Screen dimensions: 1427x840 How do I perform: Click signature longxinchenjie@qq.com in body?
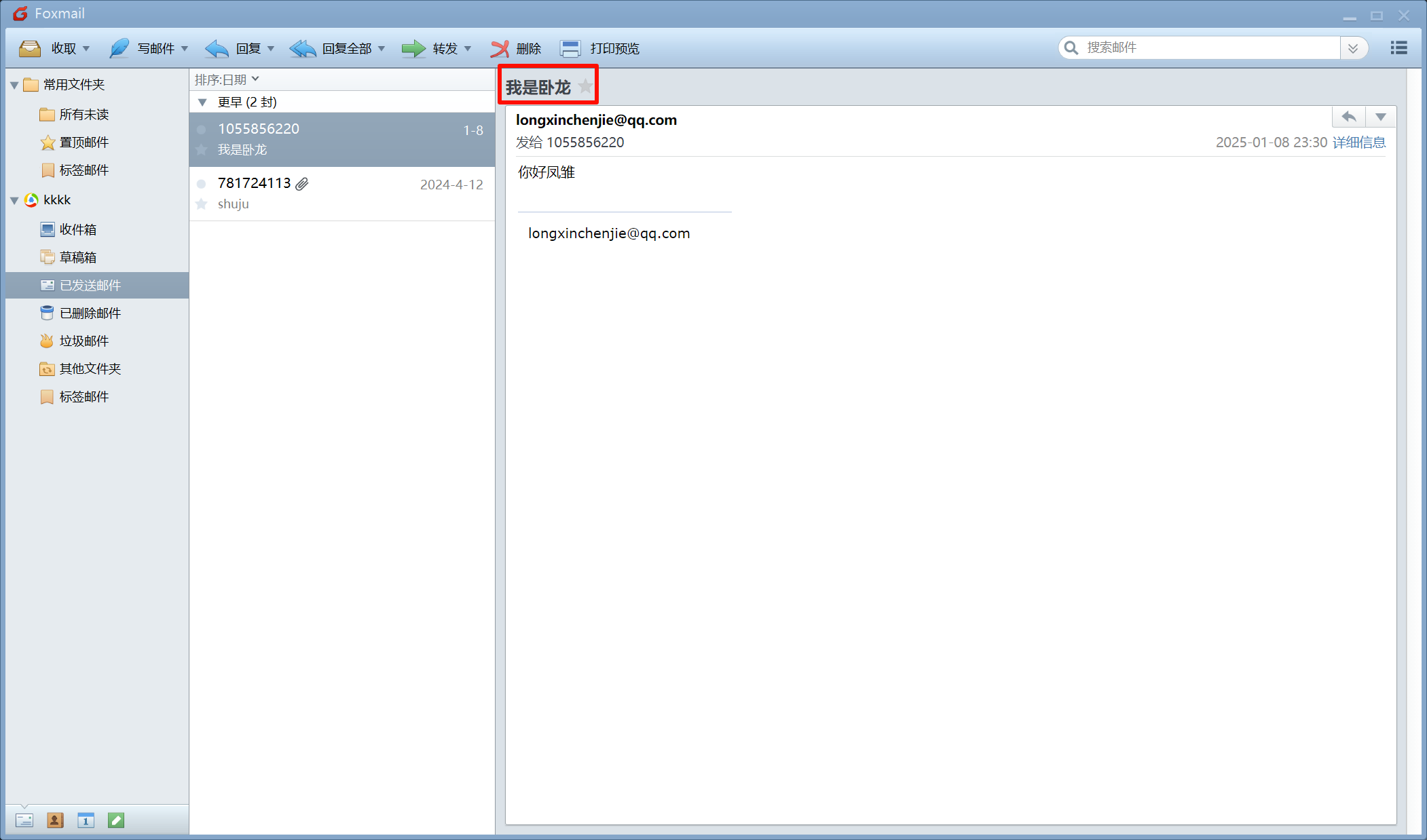point(609,233)
